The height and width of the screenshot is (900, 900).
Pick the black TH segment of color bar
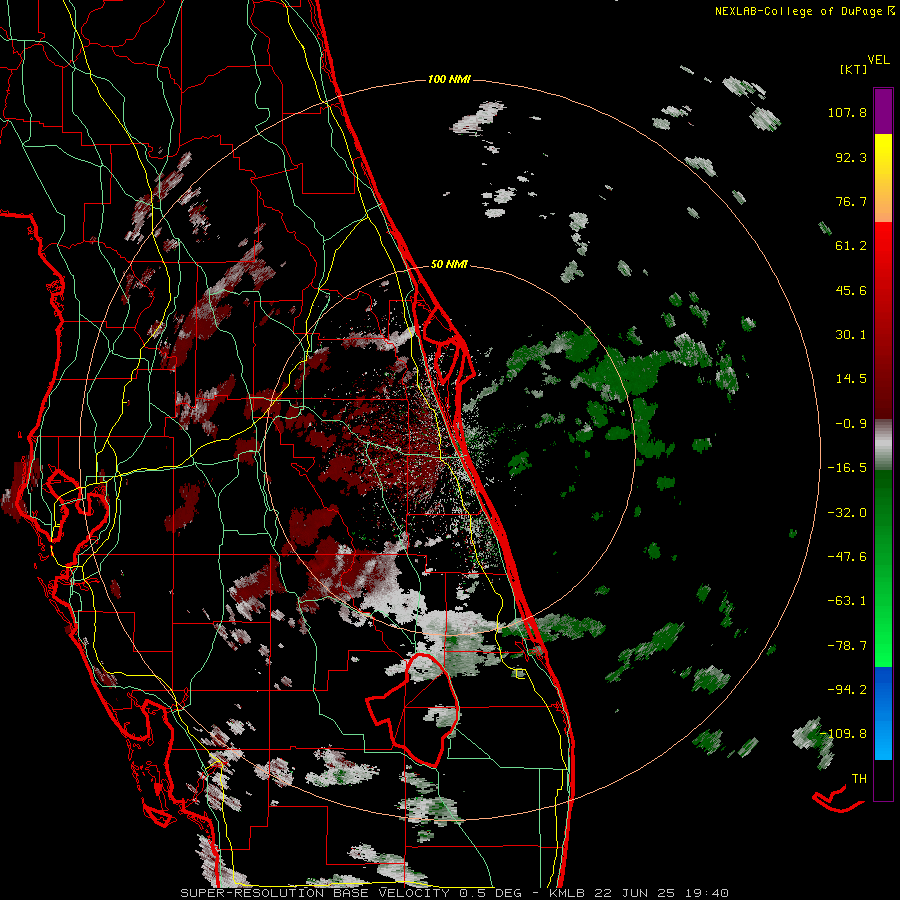coord(883,780)
